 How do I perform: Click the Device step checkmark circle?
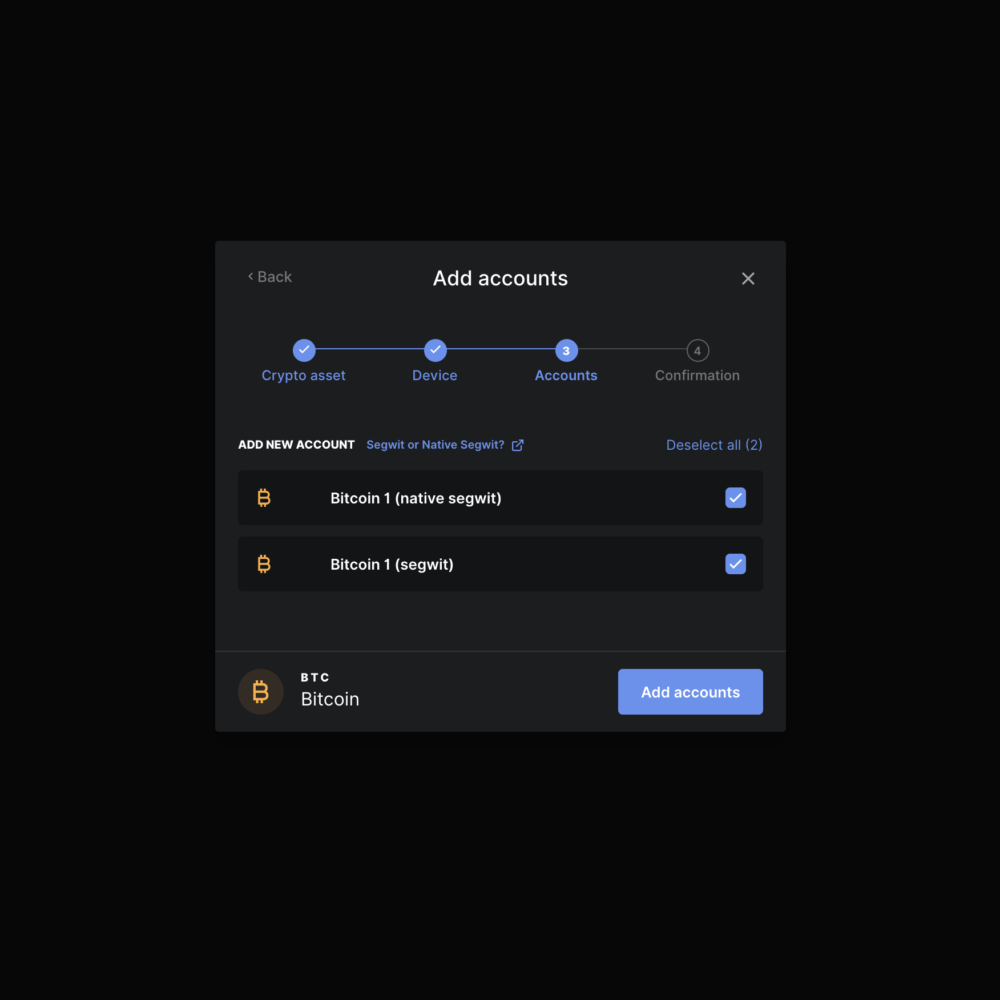click(x=435, y=350)
